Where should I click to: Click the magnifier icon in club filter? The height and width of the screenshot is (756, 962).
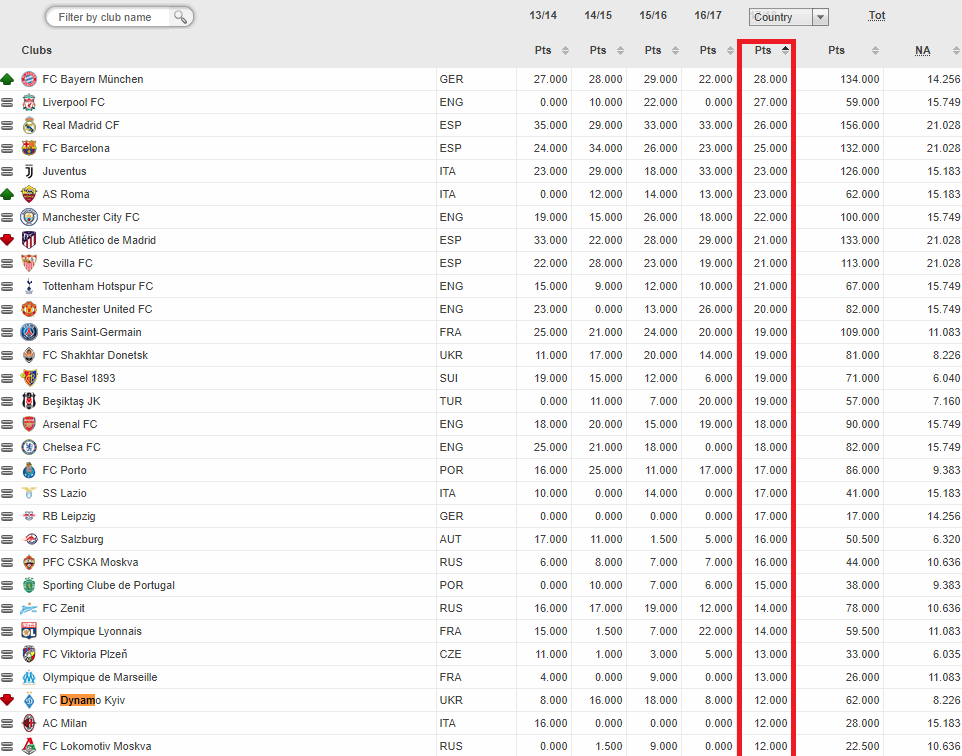point(181,17)
